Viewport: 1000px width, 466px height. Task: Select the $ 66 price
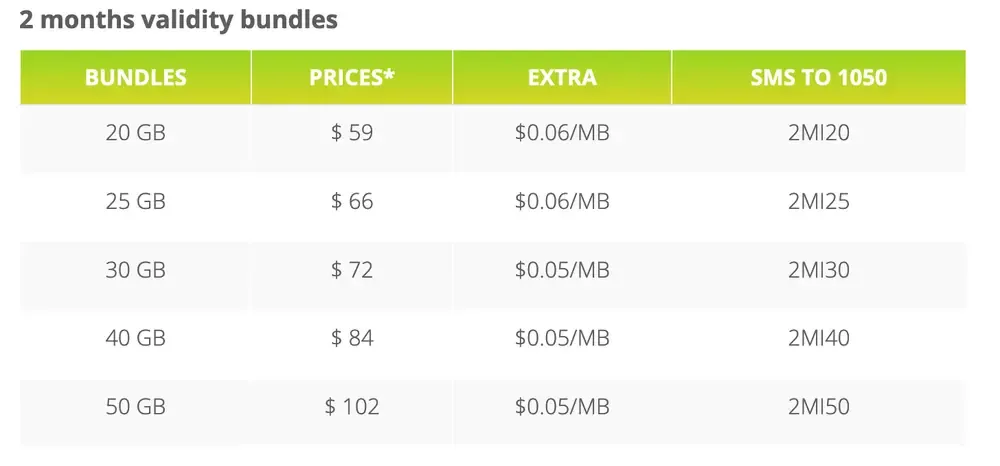[352, 201]
